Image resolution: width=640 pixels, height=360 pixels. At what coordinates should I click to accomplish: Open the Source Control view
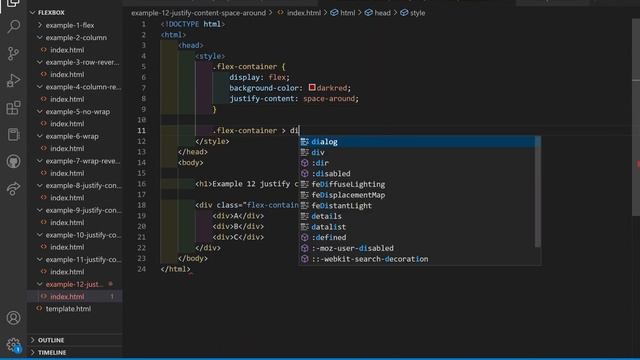[13, 53]
